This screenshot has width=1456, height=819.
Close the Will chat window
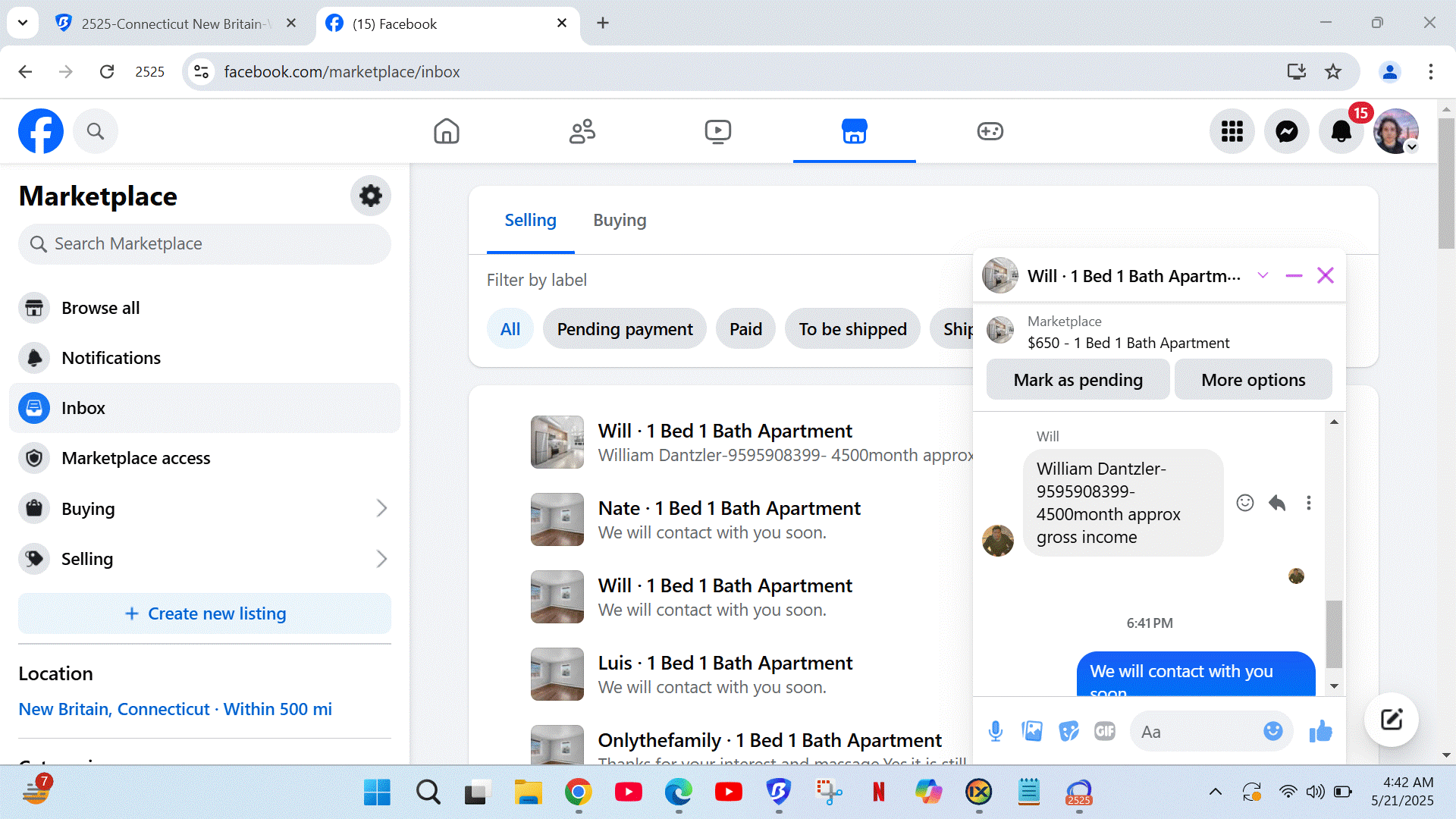[x=1326, y=275]
